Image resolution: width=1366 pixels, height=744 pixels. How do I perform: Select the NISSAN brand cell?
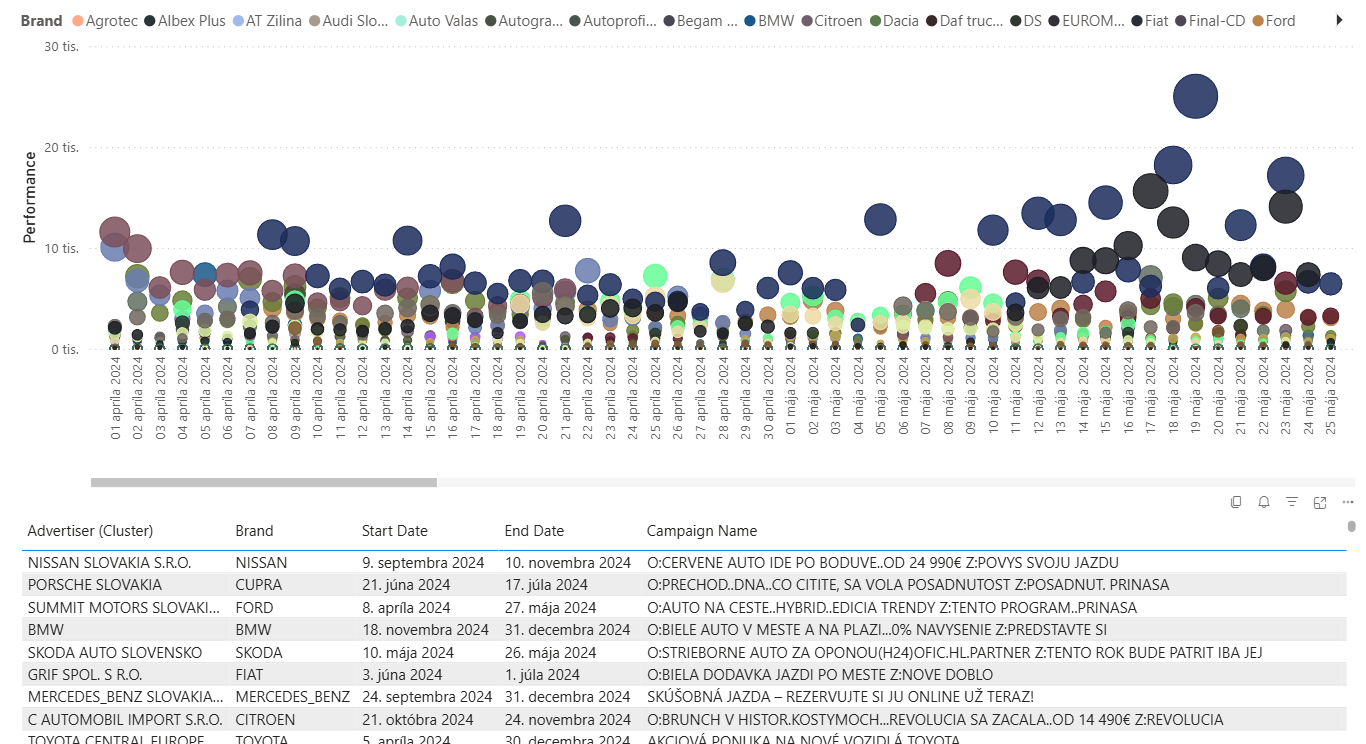pos(261,562)
